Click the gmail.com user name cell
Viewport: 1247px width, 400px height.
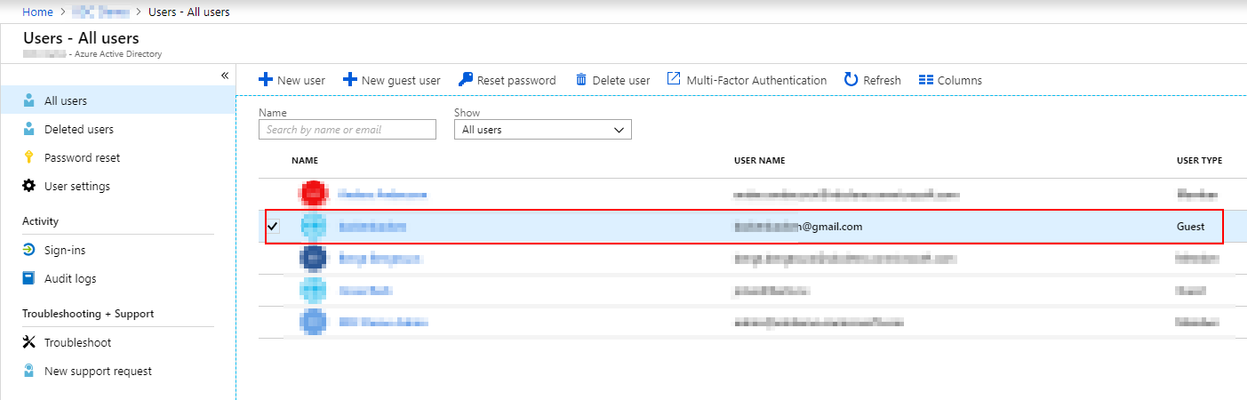tap(797, 227)
